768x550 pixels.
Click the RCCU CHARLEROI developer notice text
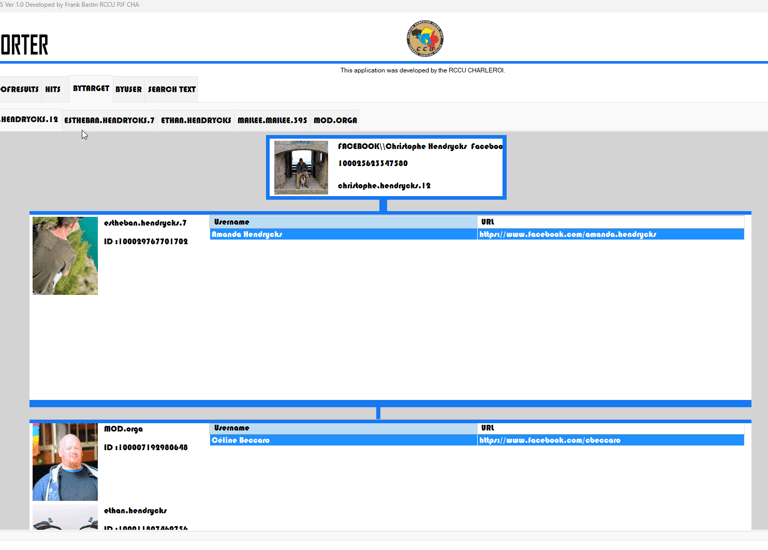pyautogui.click(x=423, y=71)
